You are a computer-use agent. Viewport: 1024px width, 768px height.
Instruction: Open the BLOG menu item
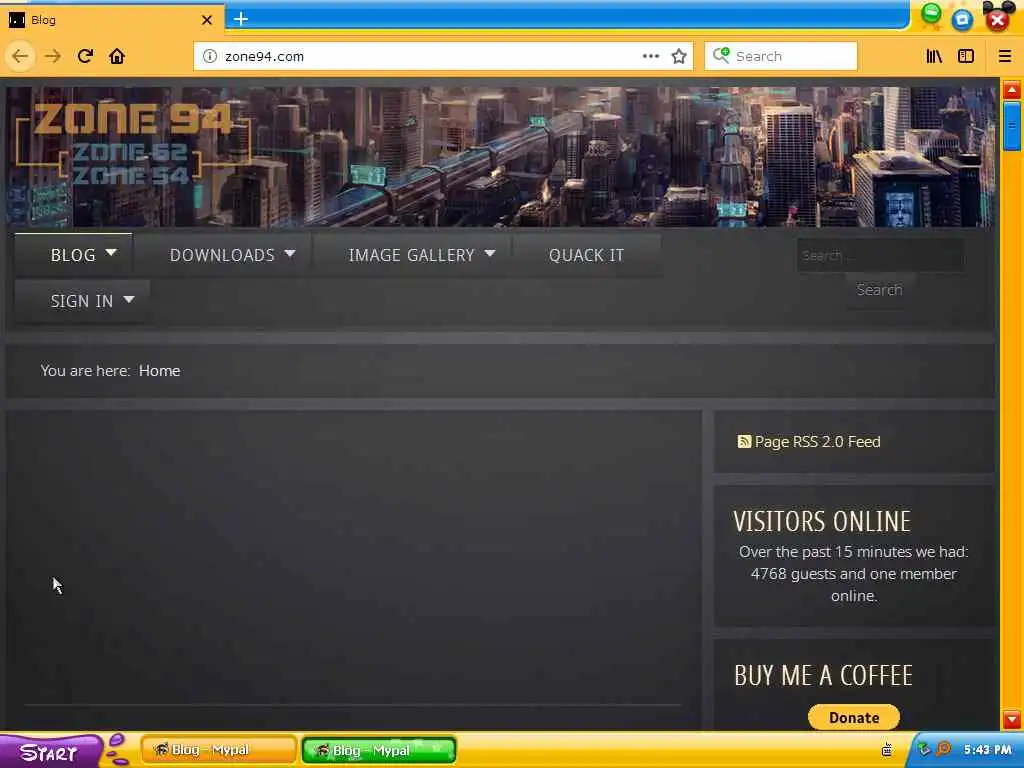[73, 255]
